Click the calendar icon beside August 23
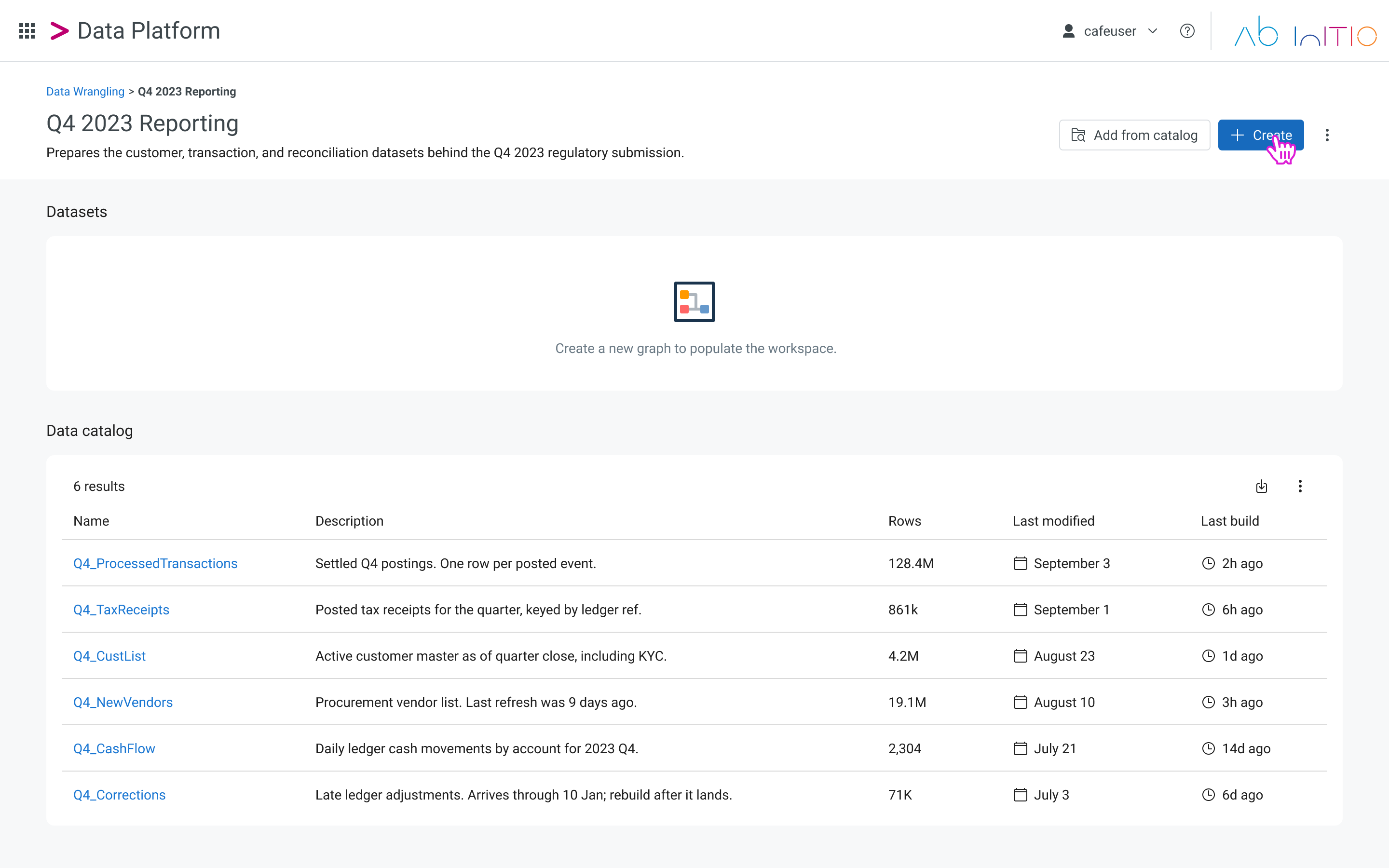This screenshot has width=1389, height=868. [x=1020, y=656]
